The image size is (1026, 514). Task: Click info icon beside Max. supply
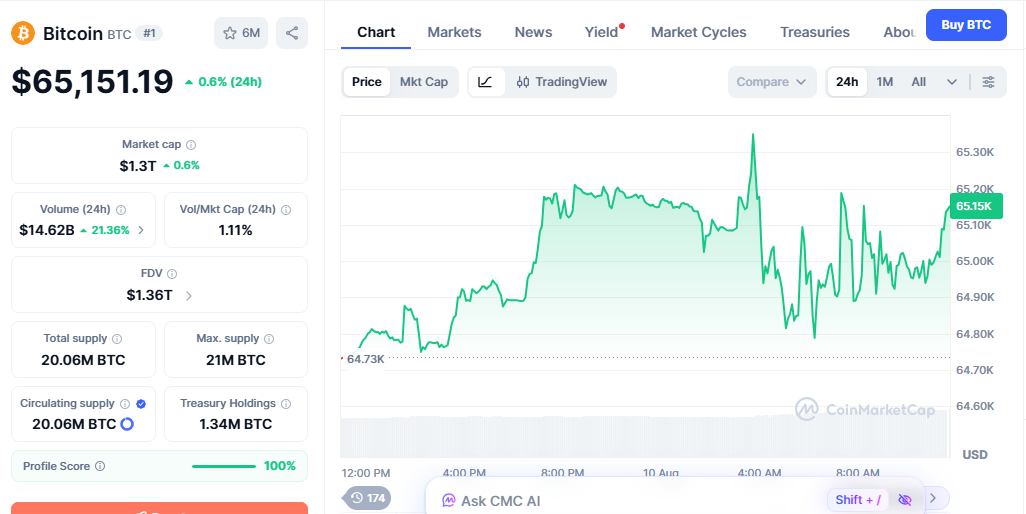coord(269,339)
